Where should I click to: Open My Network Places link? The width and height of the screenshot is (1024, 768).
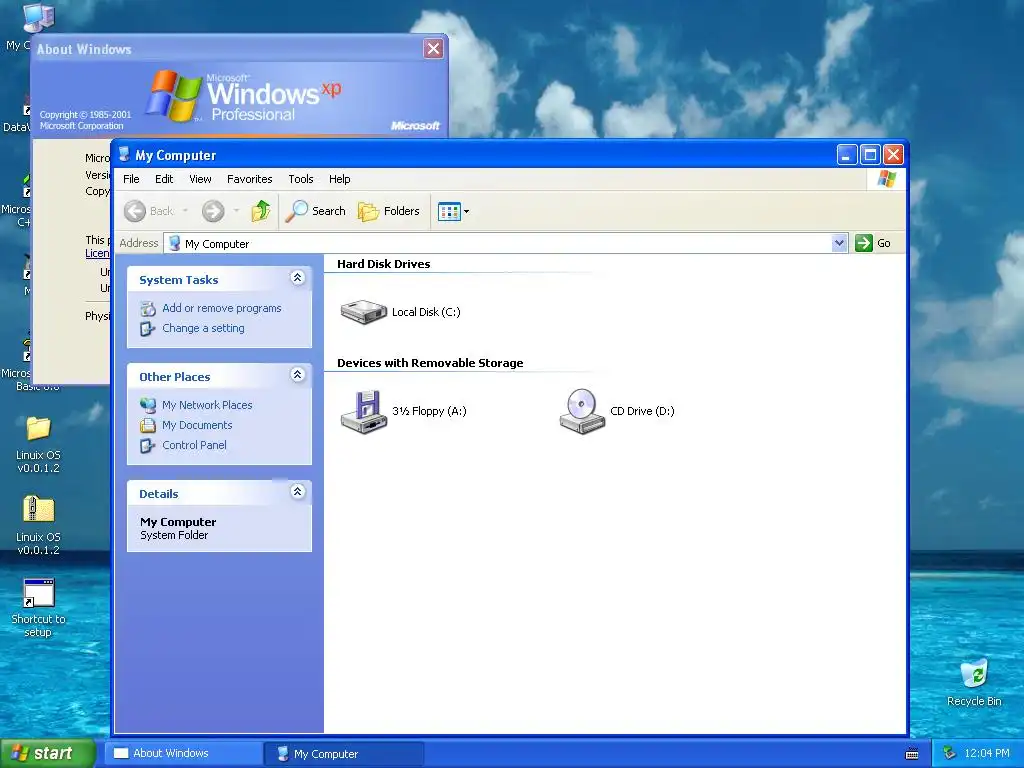point(207,405)
